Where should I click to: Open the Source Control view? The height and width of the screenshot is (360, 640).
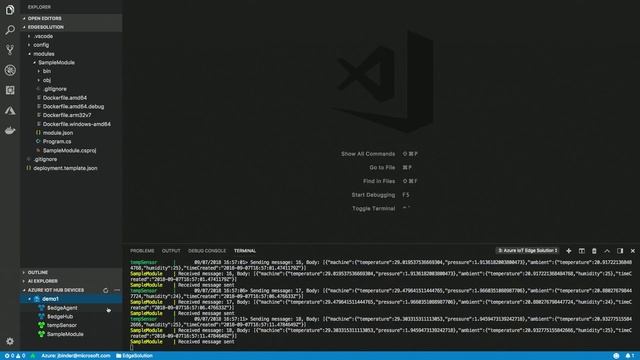click(10, 50)
